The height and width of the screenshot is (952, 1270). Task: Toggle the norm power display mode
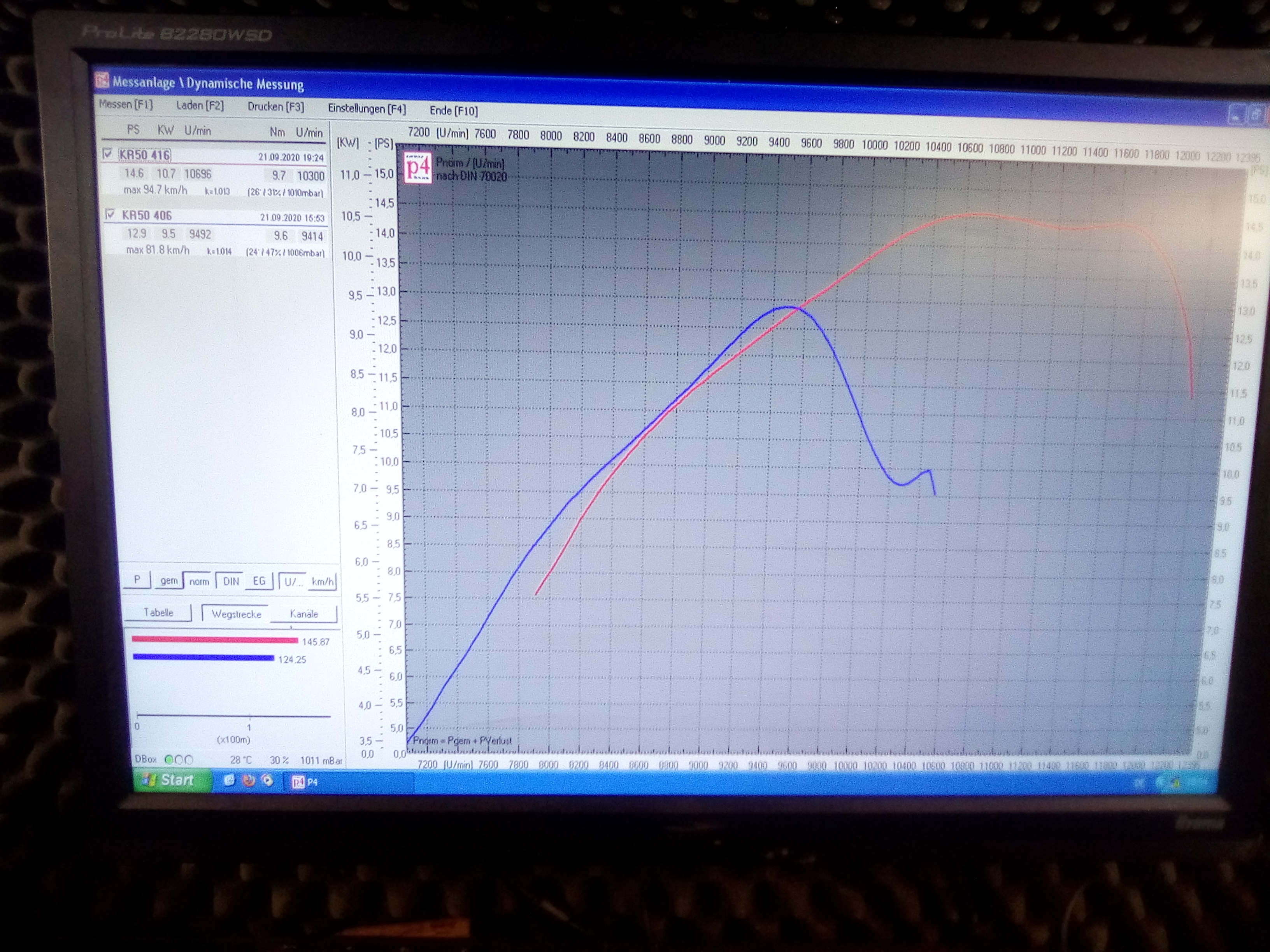tap(199, 581)
